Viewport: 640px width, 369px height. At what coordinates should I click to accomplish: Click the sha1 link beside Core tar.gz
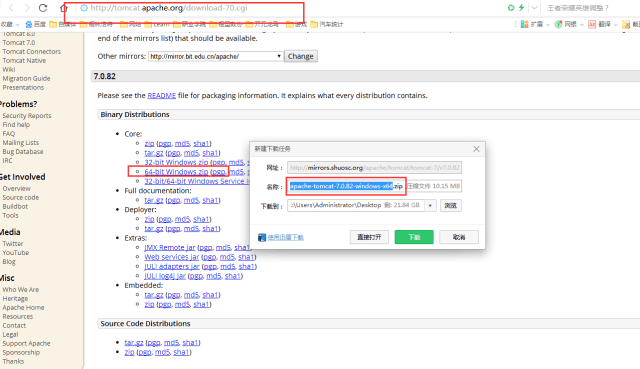click(x=210, y=153)
